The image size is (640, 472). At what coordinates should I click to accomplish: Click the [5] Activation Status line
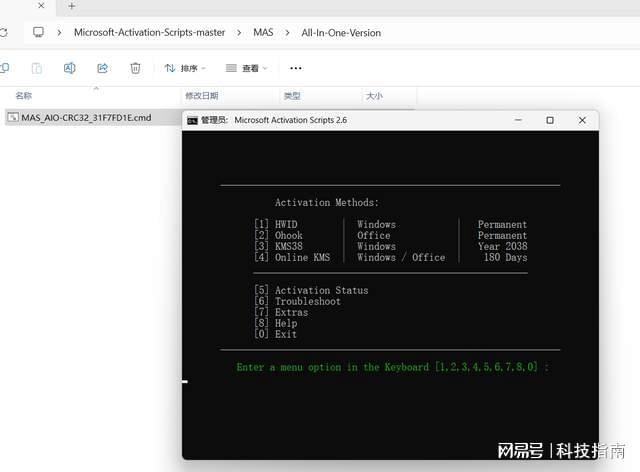311,290
